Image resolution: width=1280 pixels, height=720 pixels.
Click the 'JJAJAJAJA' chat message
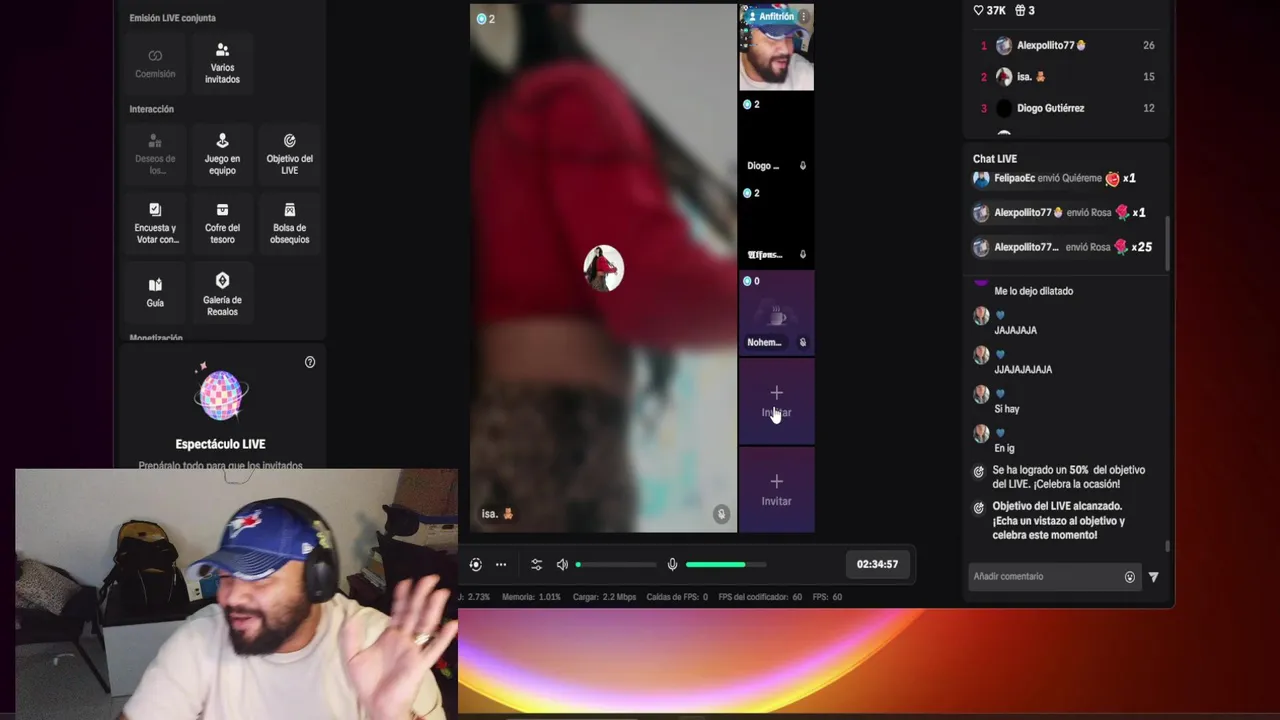[1023, 369]
